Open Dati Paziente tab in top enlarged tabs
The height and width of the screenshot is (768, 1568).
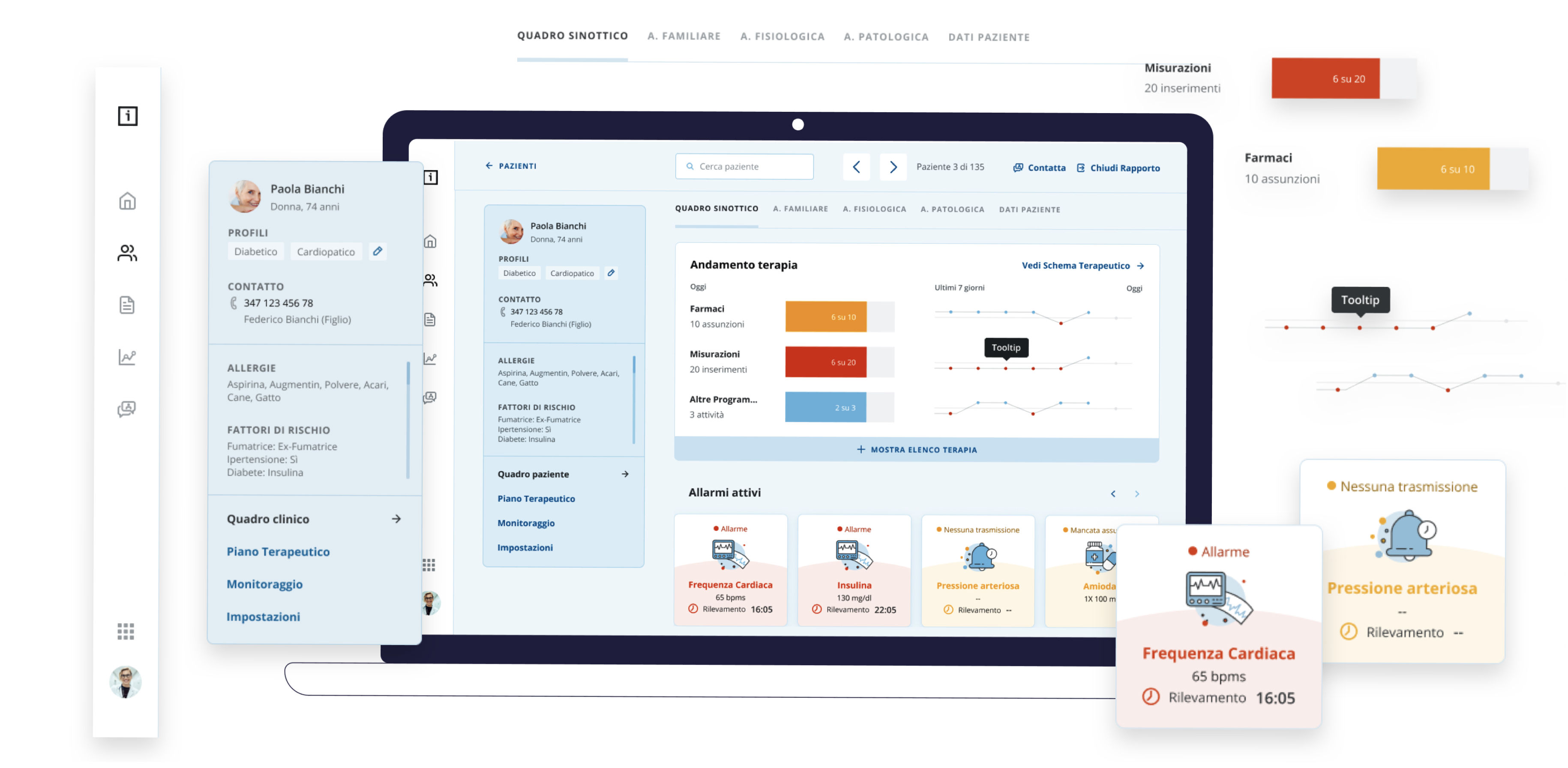tap(989, 37)
